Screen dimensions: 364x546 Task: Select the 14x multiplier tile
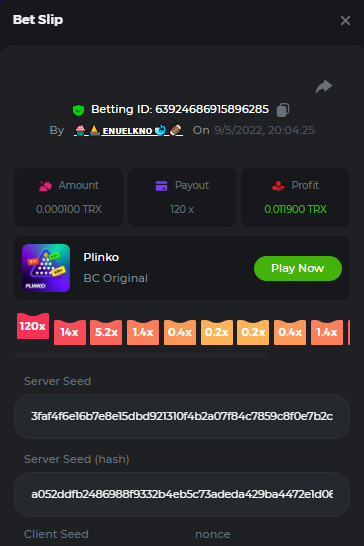pos(70,332)
